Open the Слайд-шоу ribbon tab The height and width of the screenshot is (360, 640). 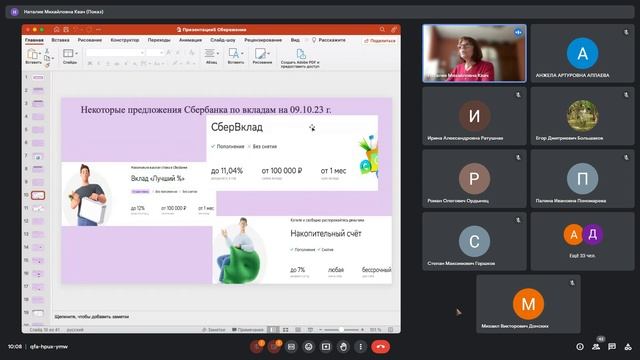tap(223, 40)
